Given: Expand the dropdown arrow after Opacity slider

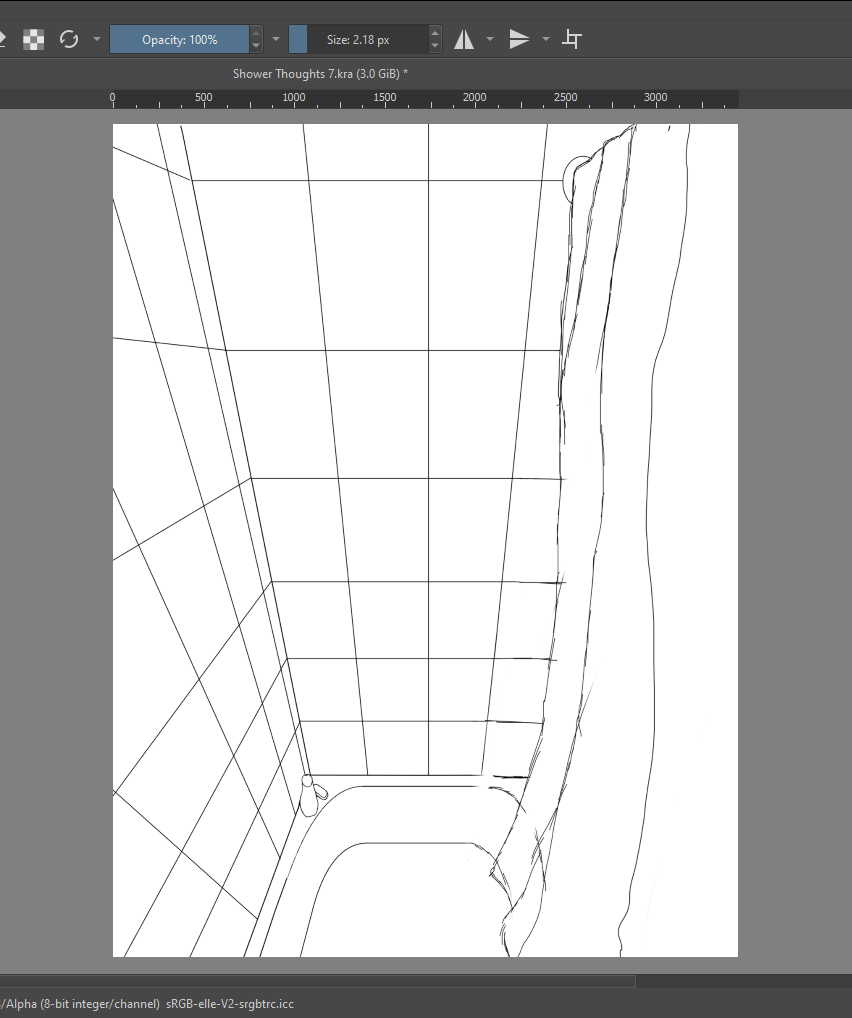Looking at the screenshot, I should 276,40.
